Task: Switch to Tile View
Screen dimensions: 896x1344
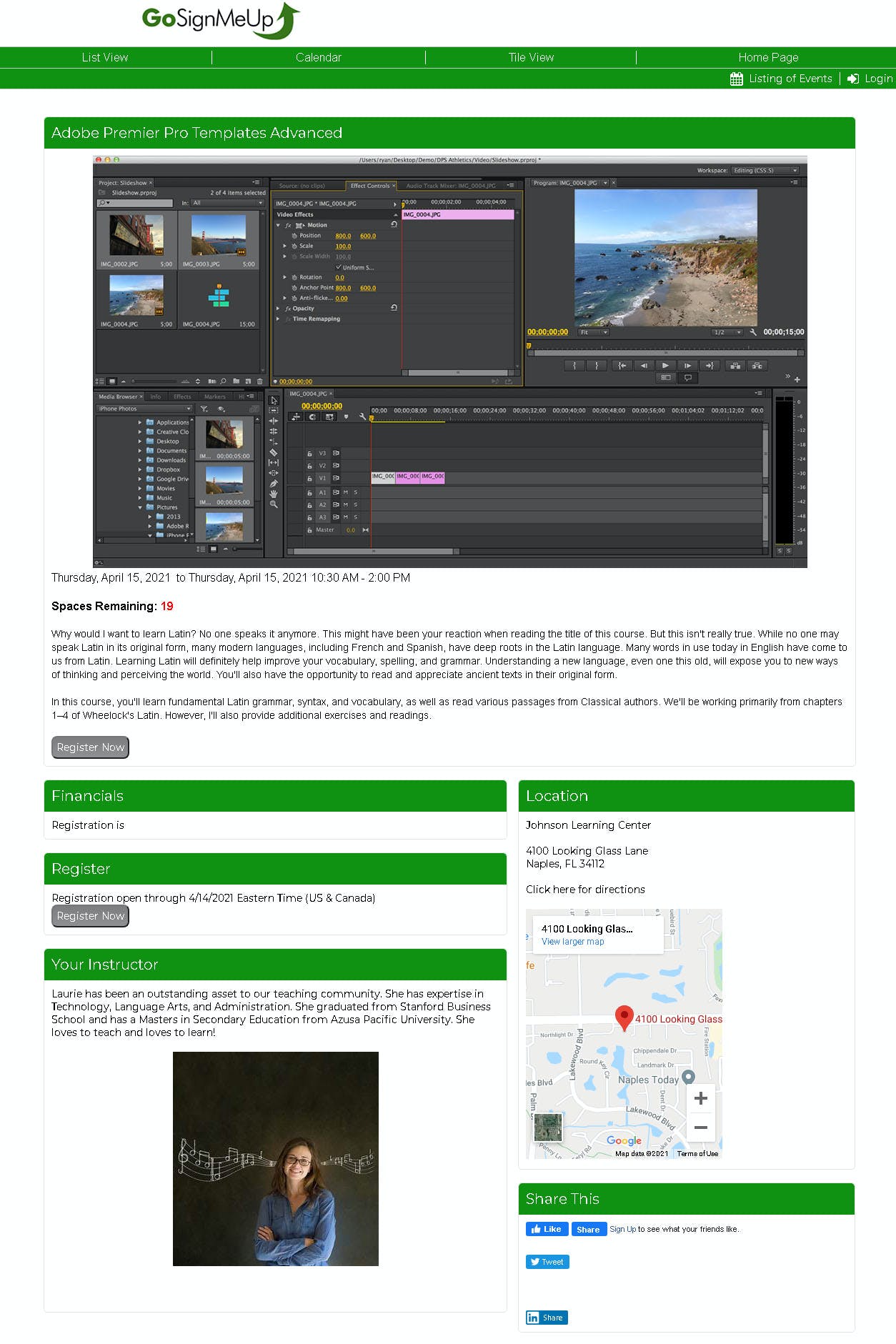Action: (x=531, y=57)
